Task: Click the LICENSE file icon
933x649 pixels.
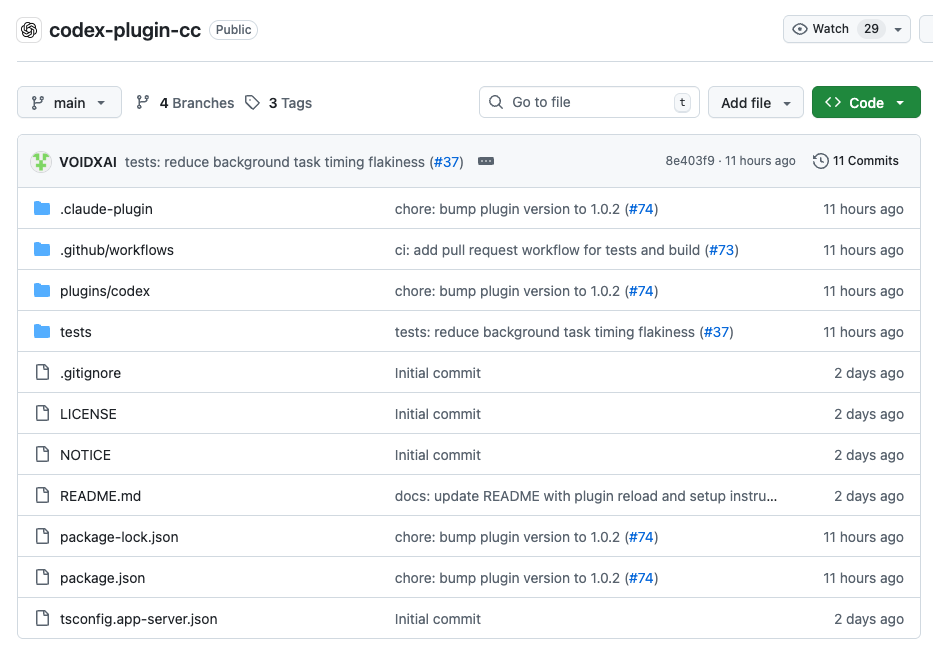Action: point(42,414)
